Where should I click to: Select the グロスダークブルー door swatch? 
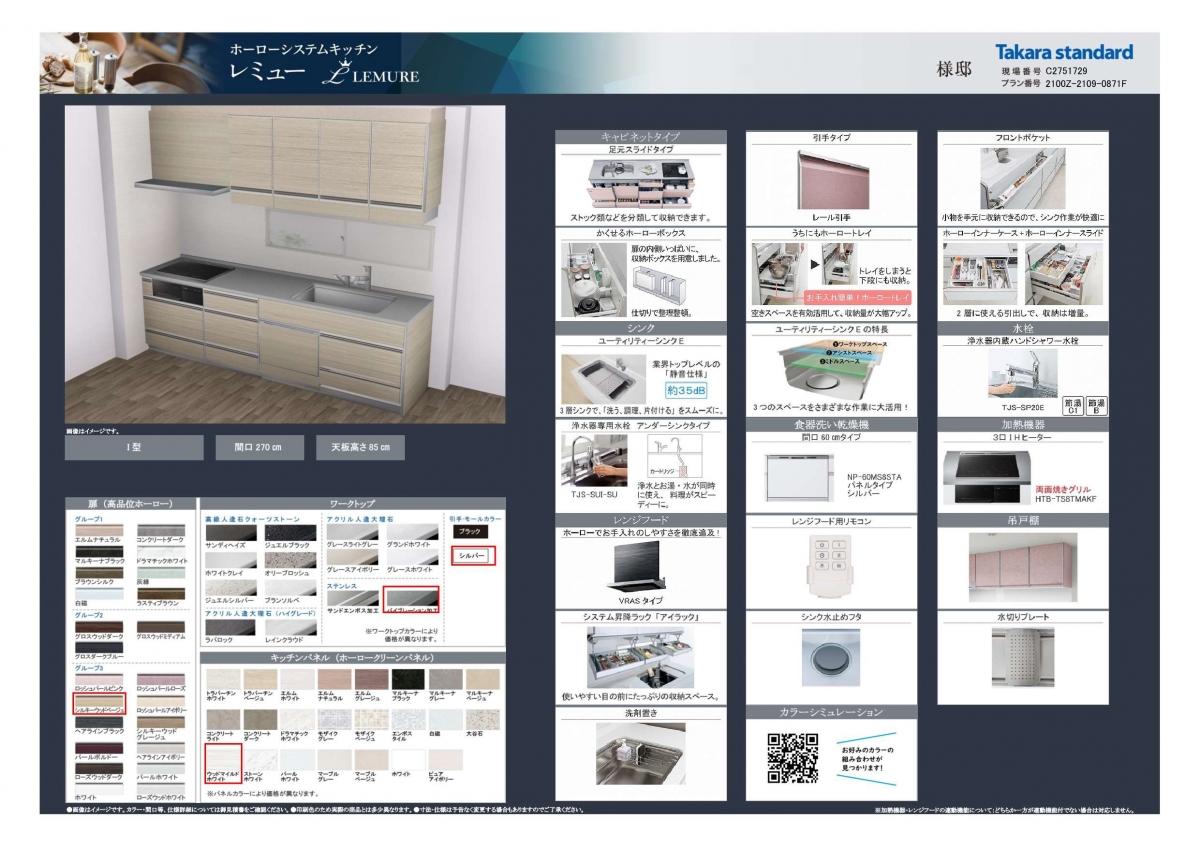[99, 646]
